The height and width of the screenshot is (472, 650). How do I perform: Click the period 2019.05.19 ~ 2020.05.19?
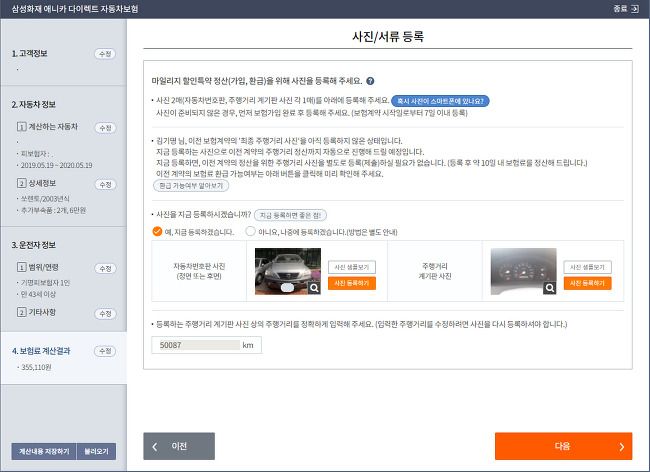click(x=56, y=165)
